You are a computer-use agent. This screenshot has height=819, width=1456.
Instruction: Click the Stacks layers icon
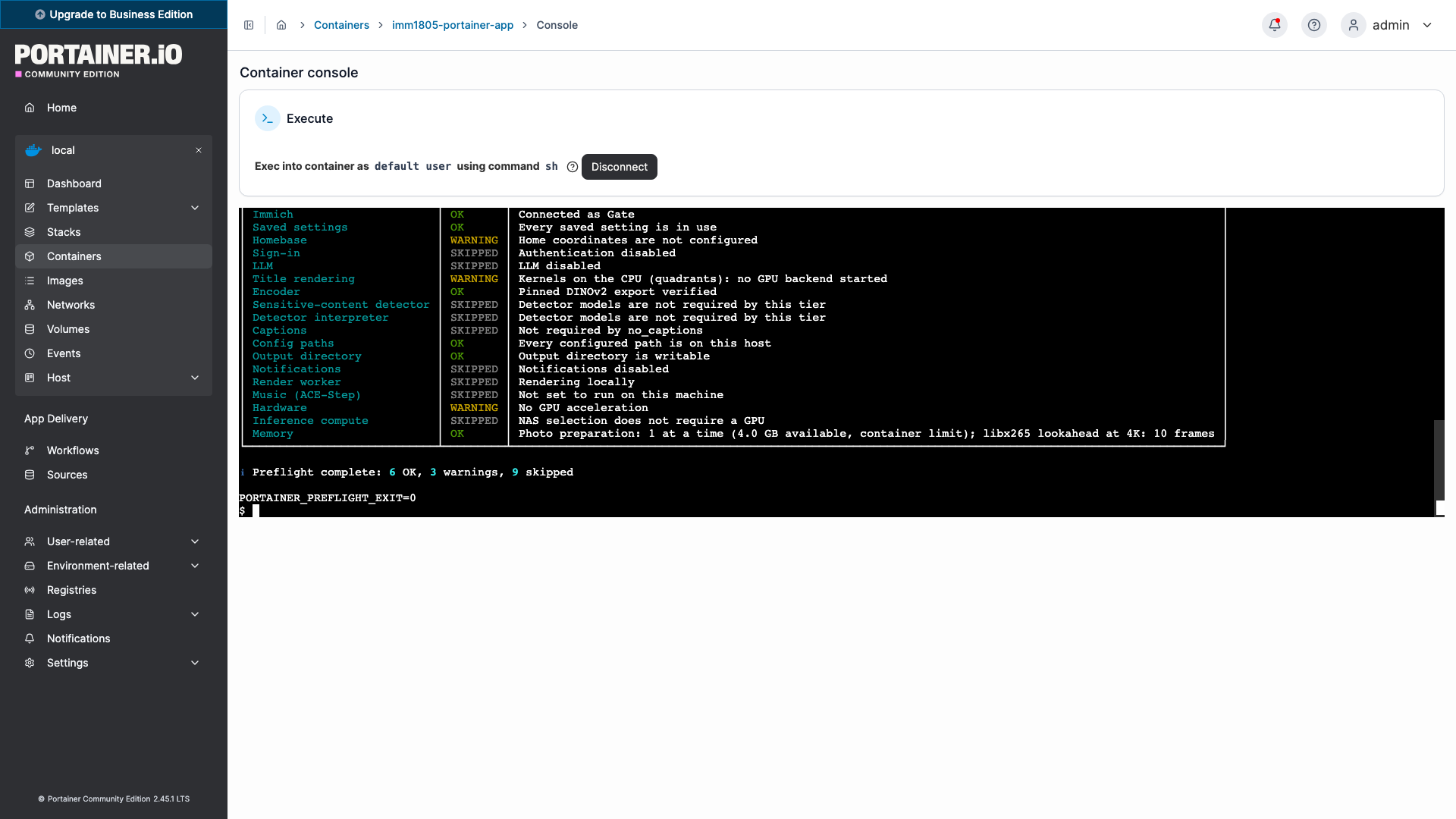point(30,232)
